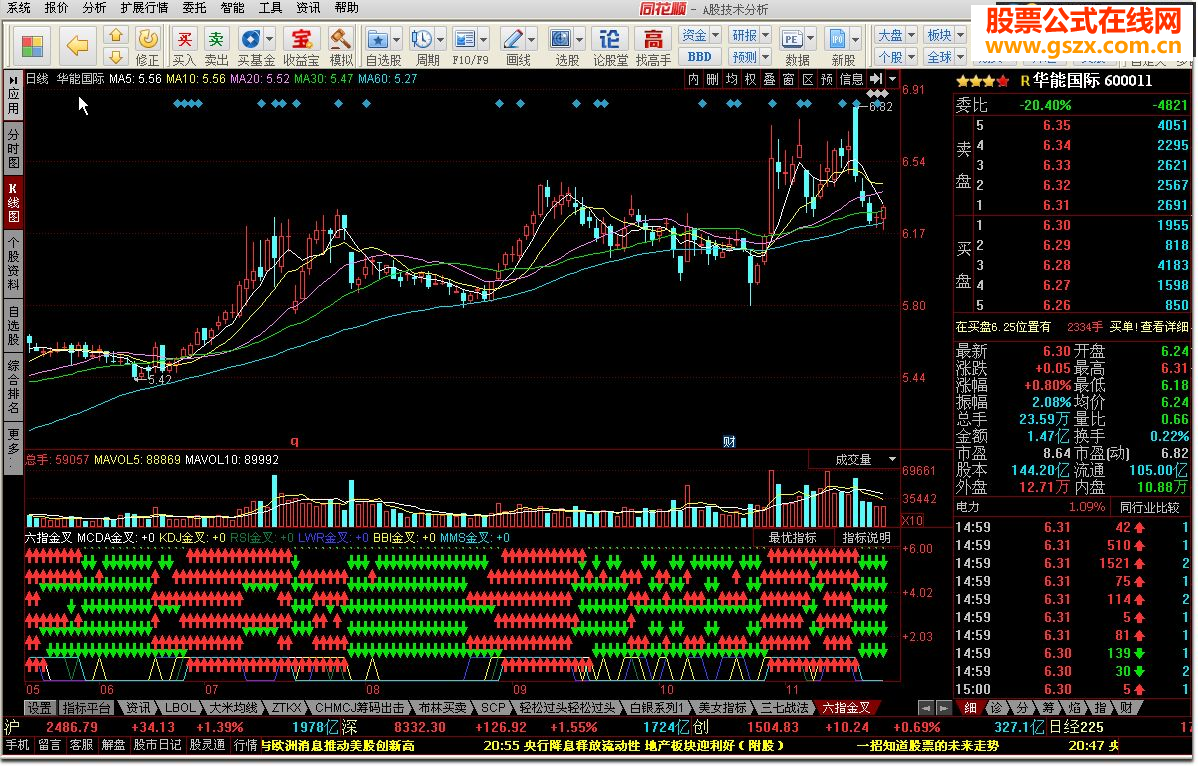Open the 个股资料 sidebar tab

pos(14,263)
